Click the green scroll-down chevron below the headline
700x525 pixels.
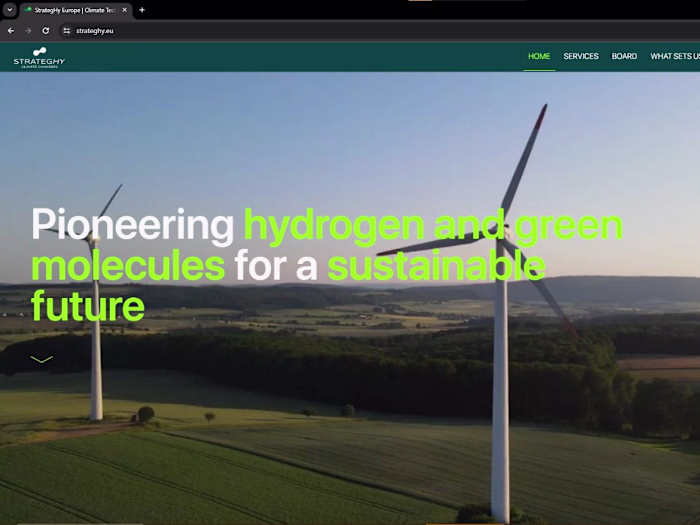[42, 359]
